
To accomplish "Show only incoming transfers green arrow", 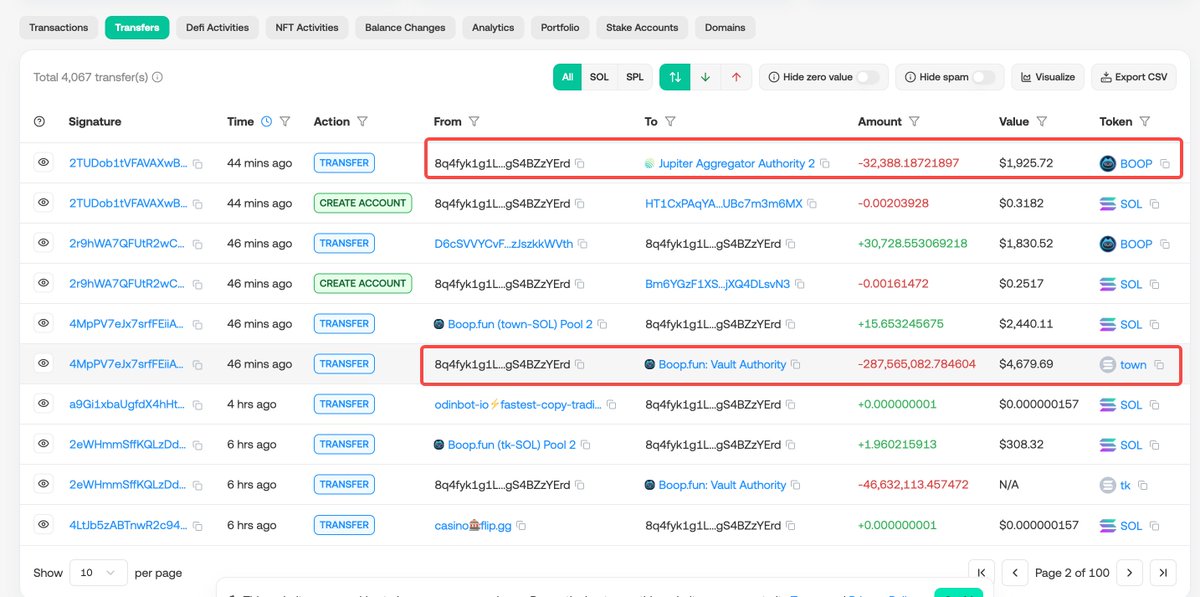I will pos(705,77).
